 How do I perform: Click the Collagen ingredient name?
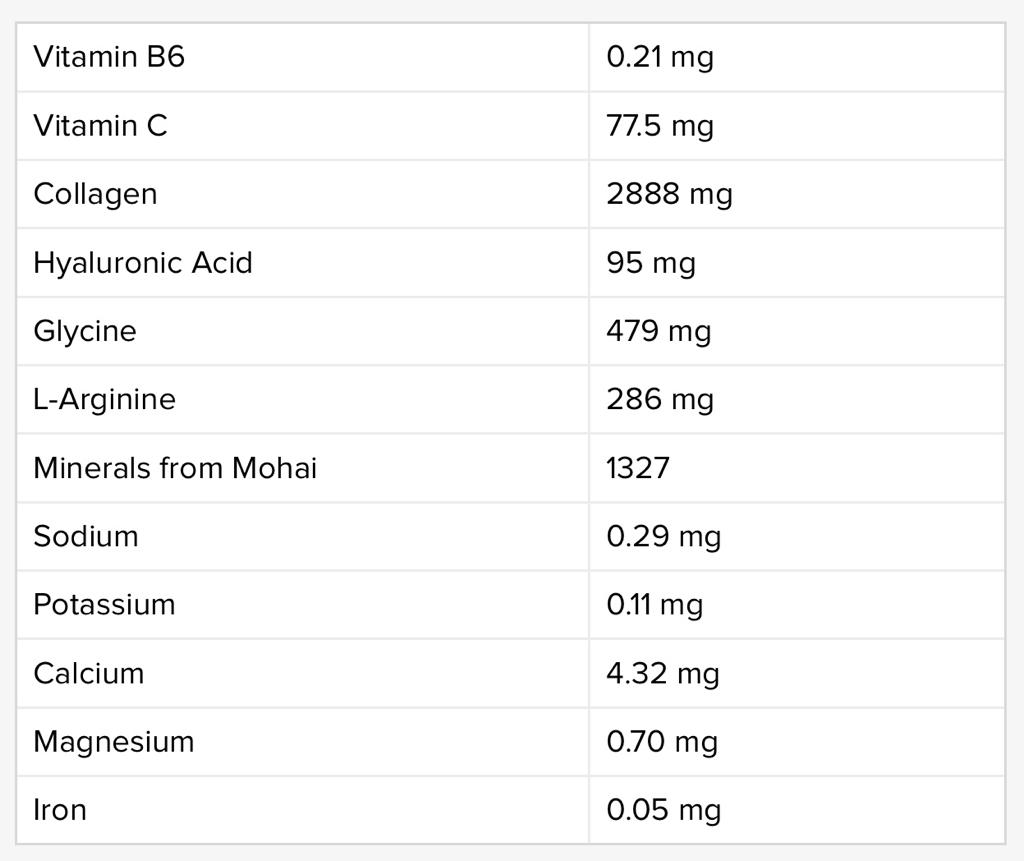tap(95, 194)
